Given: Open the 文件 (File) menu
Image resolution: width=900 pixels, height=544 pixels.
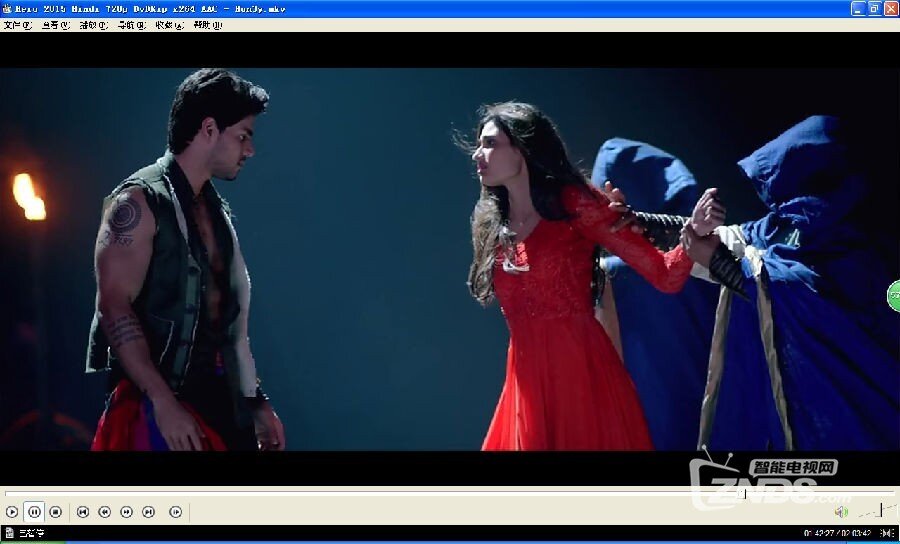Looking at the screenshot, I should (x=17, y=25).
